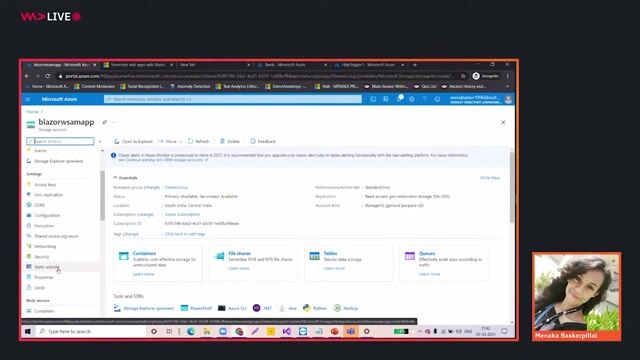The height and width of the screenshot is (360, 640).
Task: Focus the Azure global search bar
Action: pyautogui.click(x=233, y=99)
